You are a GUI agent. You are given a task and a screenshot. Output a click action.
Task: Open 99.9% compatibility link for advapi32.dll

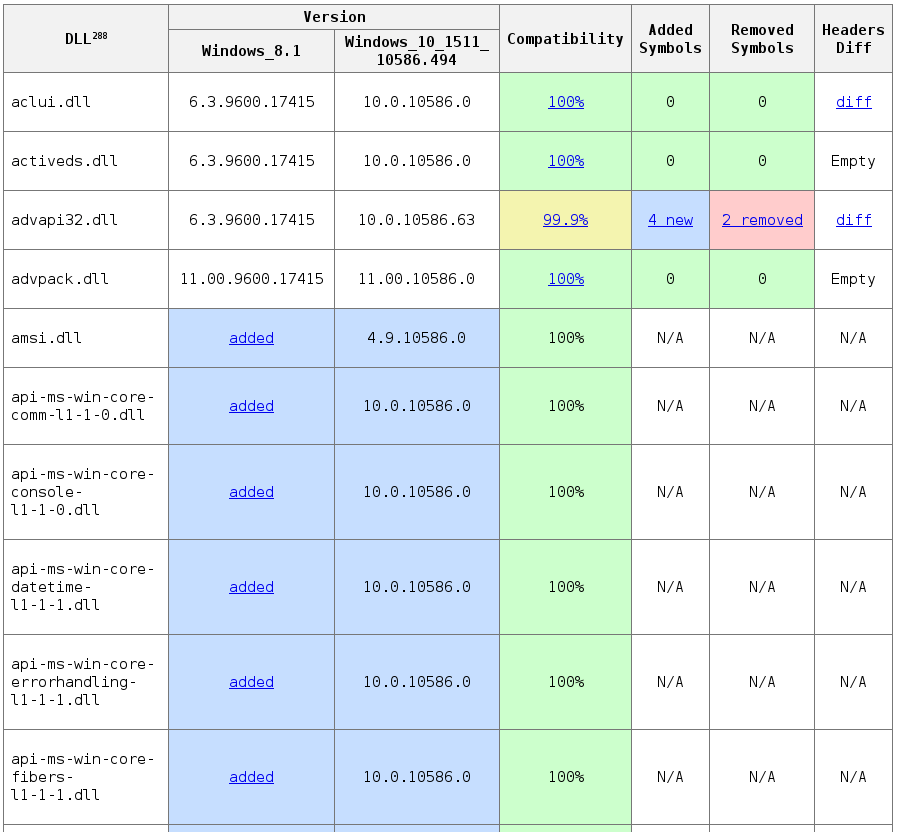pyautogui.click(x=565, y=220)
